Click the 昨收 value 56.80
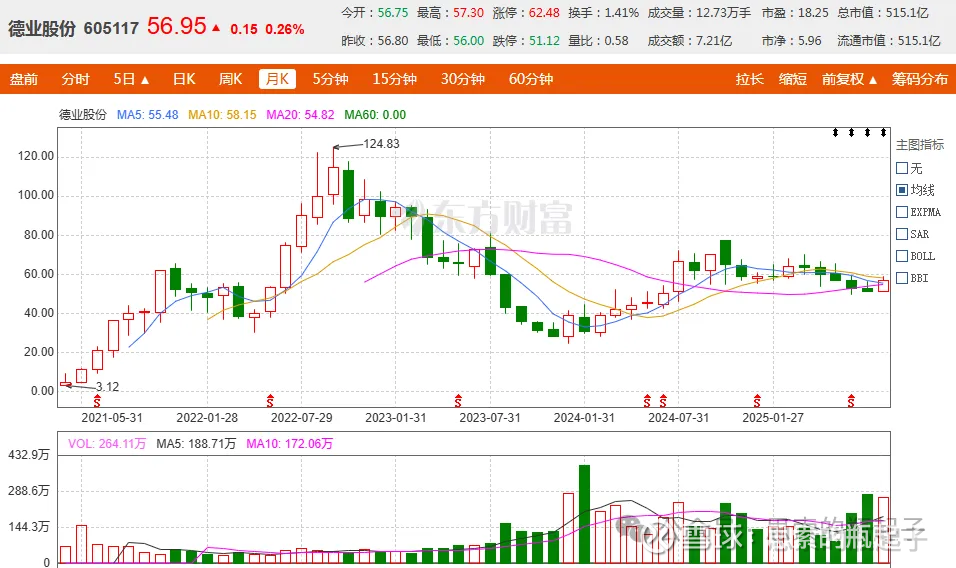 [393, 41]
